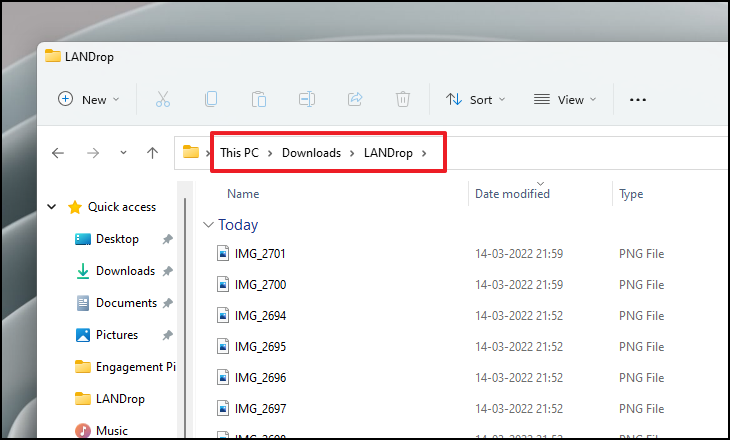Click the IMG_2696 file icon

coord(223,377)
